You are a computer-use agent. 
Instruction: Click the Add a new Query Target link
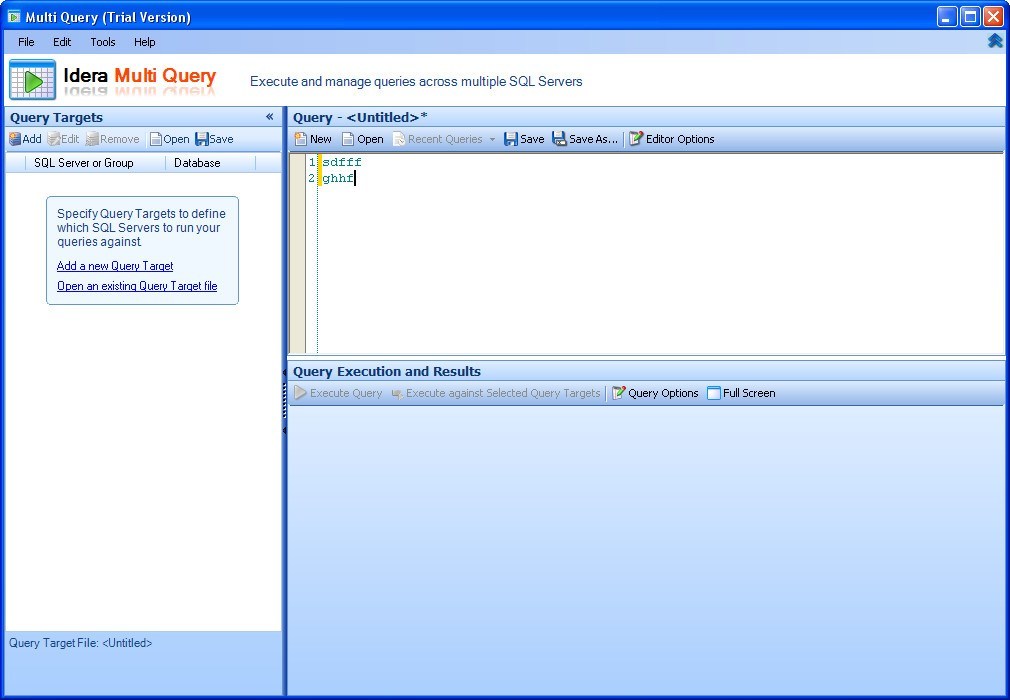[115, 266]
